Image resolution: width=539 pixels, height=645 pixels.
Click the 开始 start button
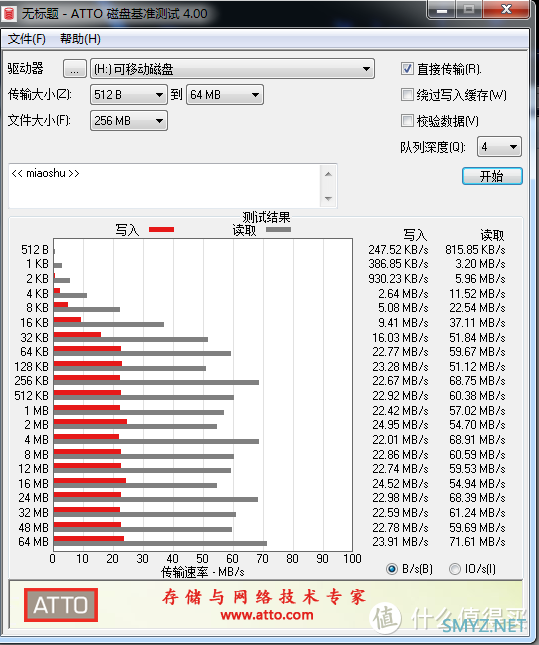tap(492, 176)
